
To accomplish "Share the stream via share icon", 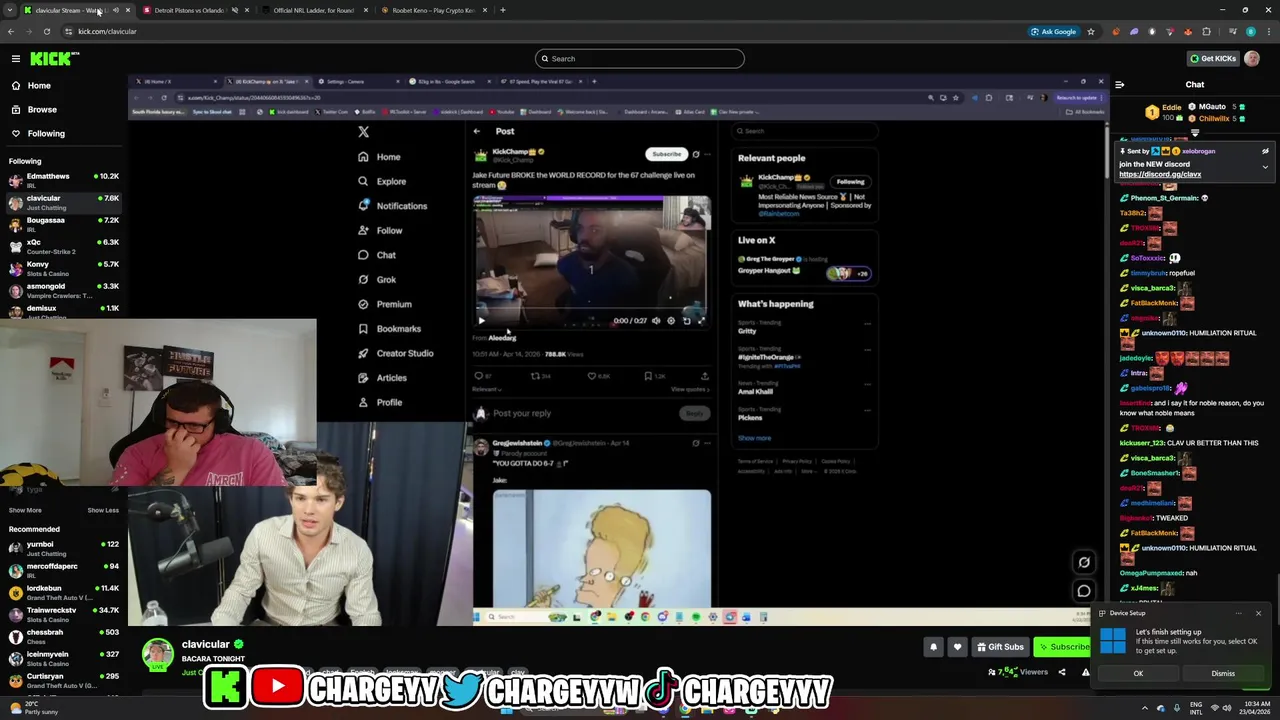I will coord(1062,672).
